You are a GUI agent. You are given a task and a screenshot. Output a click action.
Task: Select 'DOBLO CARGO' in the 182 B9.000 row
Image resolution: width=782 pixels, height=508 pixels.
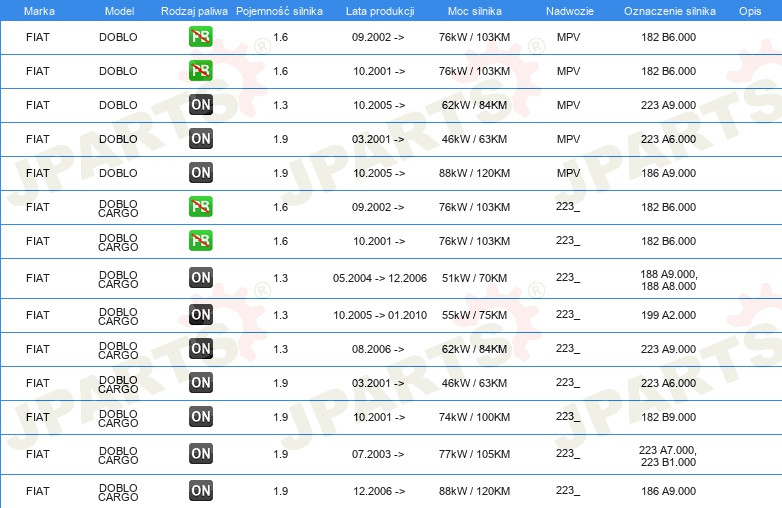pos(118,418)
